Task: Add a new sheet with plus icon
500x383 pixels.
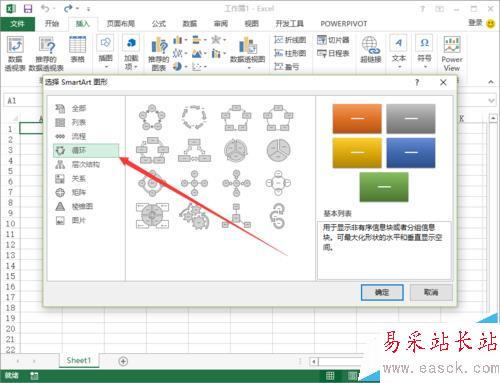Action: [123, 361]
